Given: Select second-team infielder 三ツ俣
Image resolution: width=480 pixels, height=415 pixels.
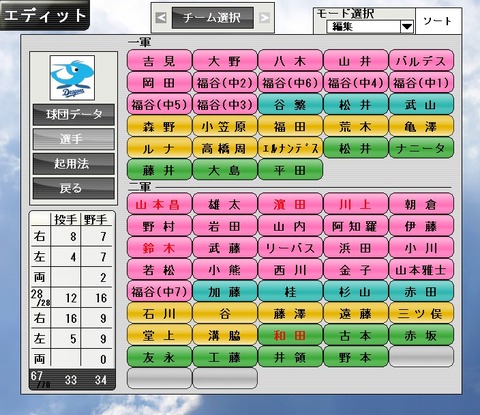Looking at the screenshot, I should 421,313.
